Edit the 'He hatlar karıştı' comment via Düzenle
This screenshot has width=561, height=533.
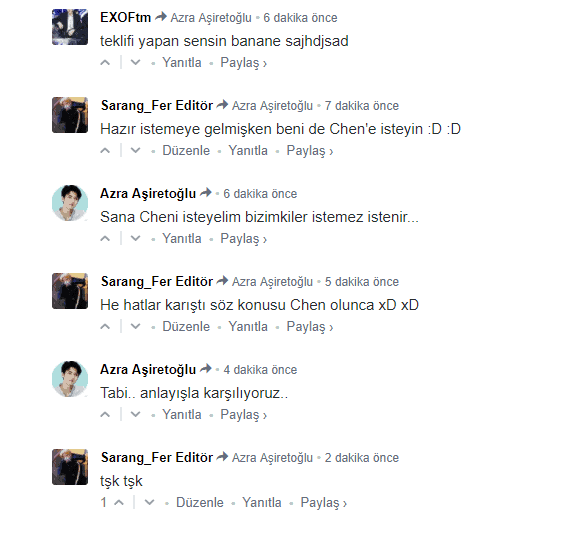186,327
